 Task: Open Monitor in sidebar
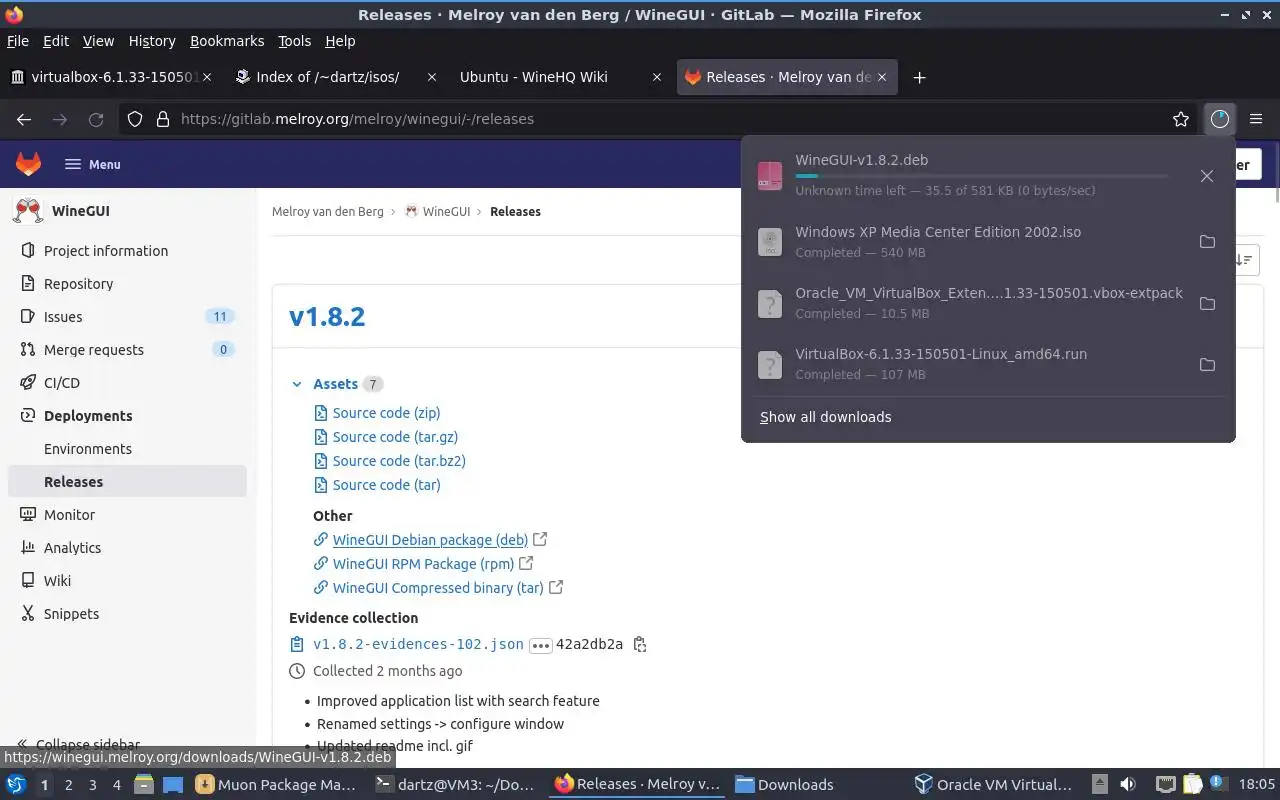click(x=127, y=515)
